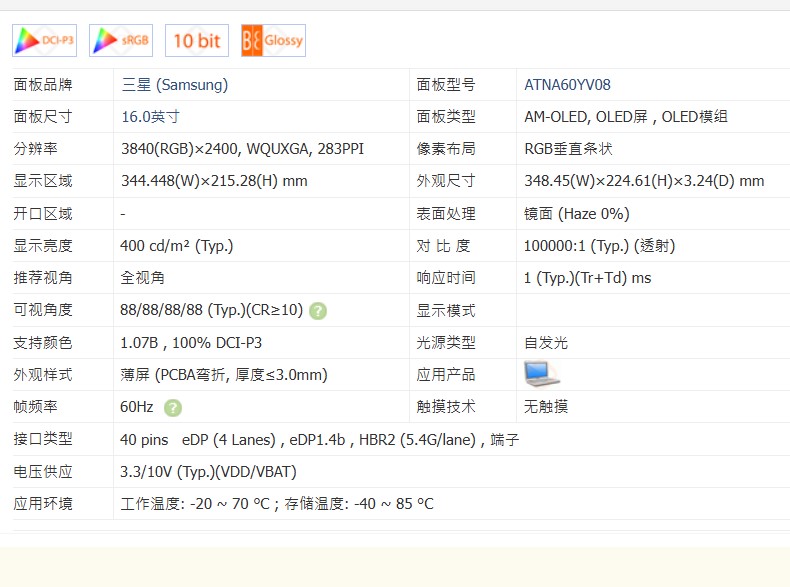This screenshot has width=790, height=587.
Task: Follow the 16.0英寸 panel size link
Action: [150, 117]
